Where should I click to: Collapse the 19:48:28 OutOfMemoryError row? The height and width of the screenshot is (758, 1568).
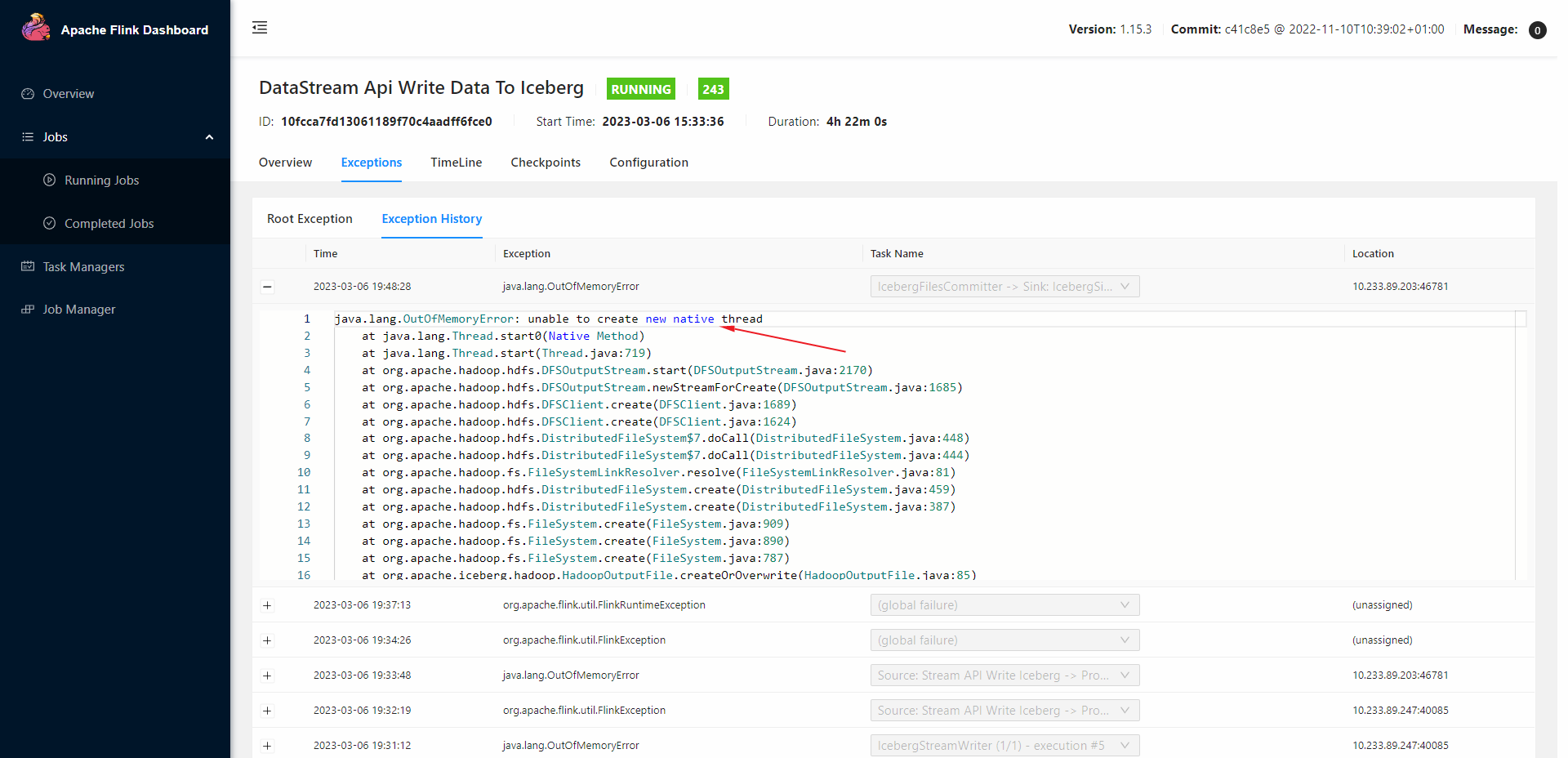tap(267, 287)
